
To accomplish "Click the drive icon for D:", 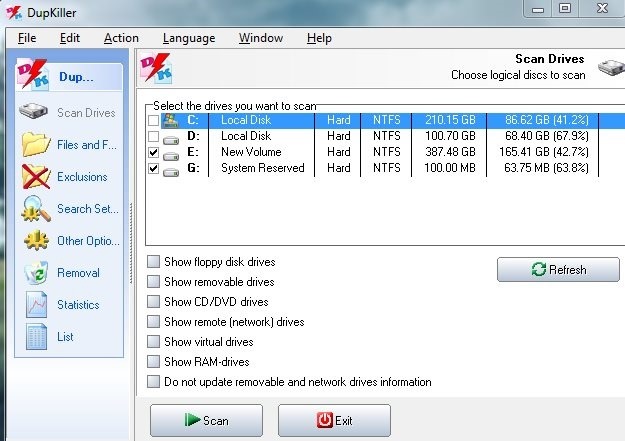I will click(x=171, y=139).
